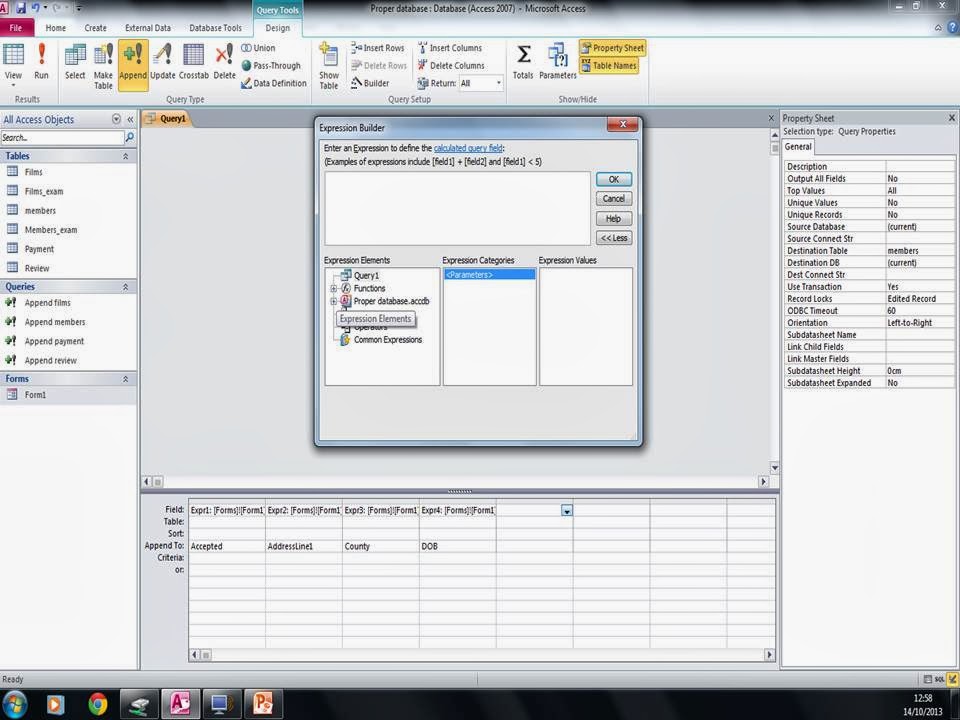Viewport: 960px width, 720px height.
Task: Select the General tab in Property Sheet
Action: [798, 147]
